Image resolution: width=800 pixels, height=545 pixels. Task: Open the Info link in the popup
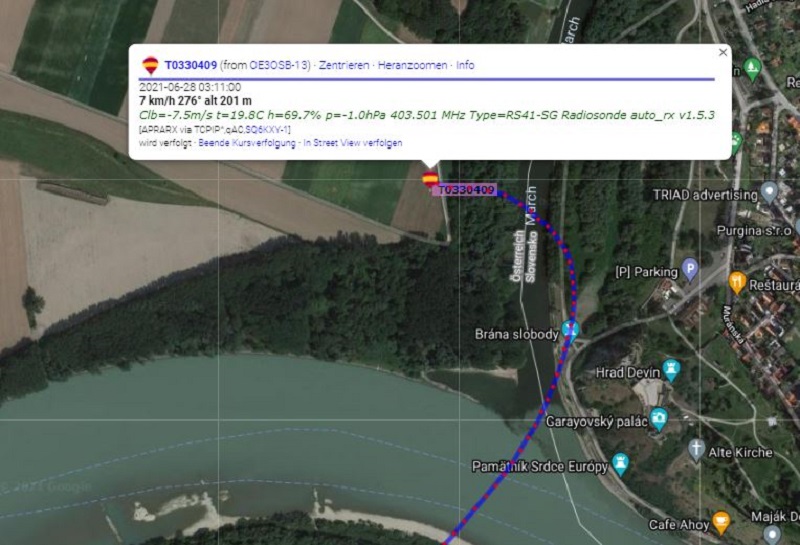[465, 65]
